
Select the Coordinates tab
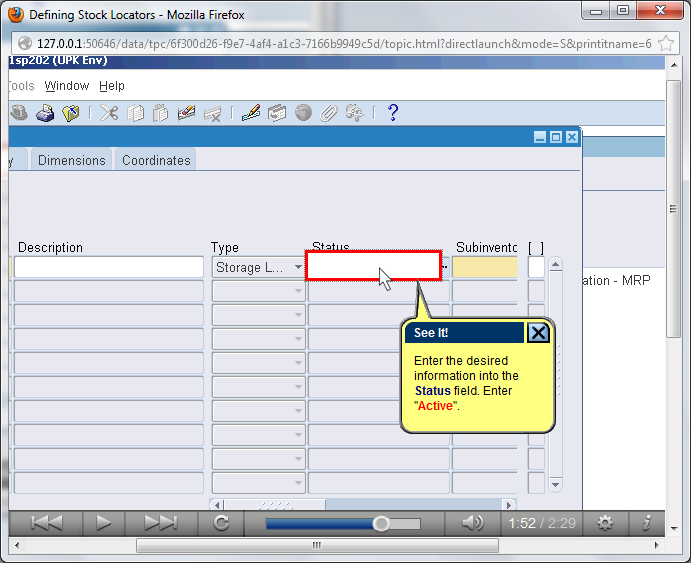[156, 160]
